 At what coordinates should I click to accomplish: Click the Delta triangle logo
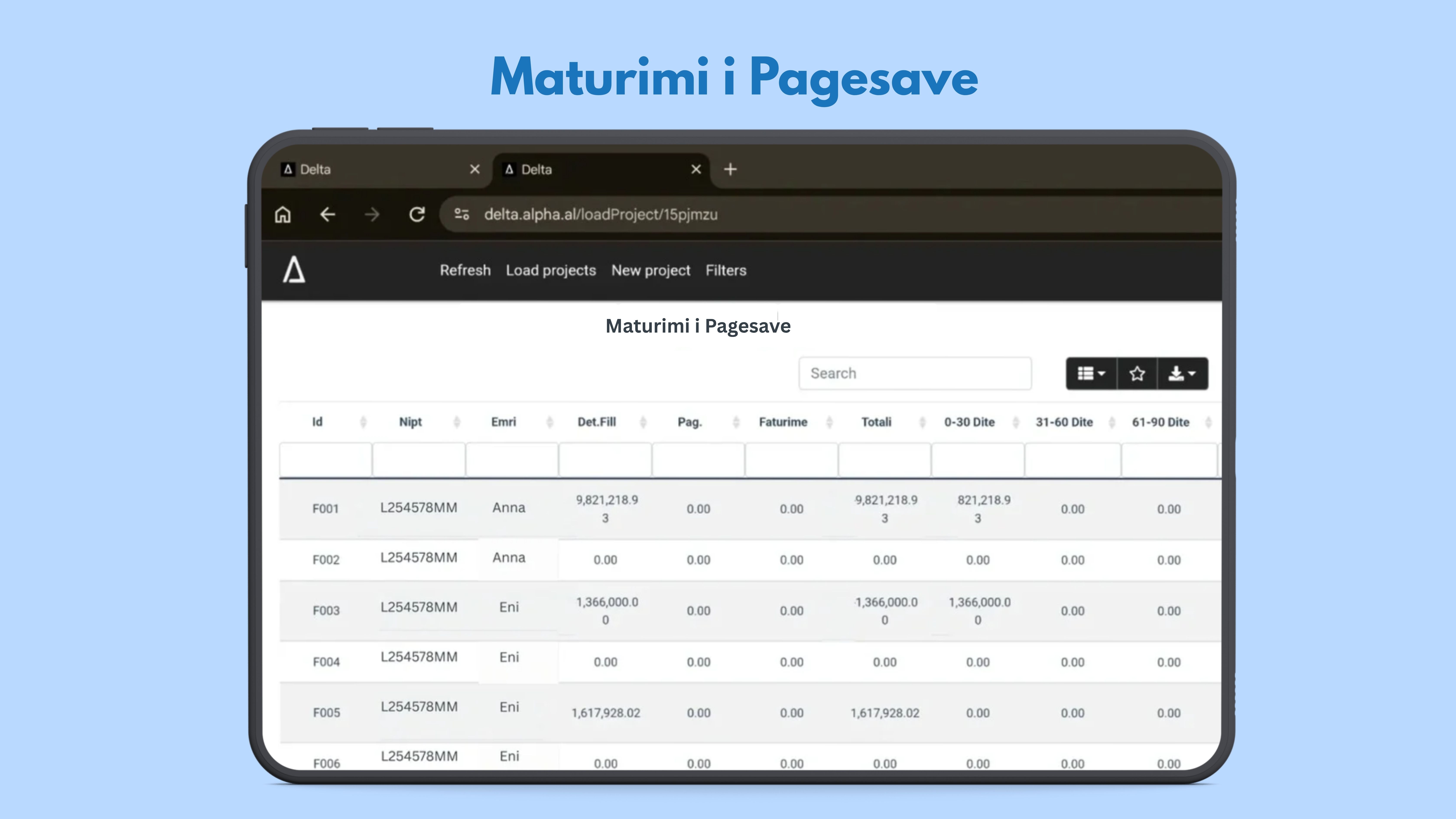tap(294, 270)
